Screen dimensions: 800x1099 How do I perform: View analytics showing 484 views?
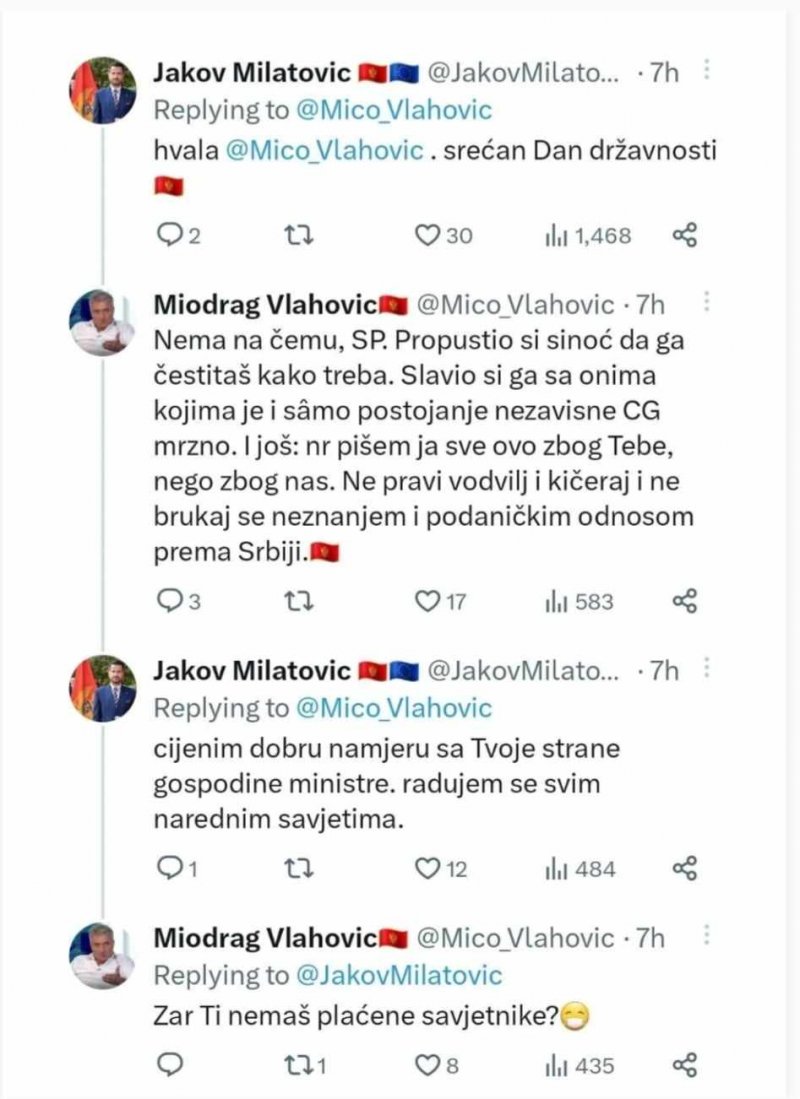[x=579, y=868]
